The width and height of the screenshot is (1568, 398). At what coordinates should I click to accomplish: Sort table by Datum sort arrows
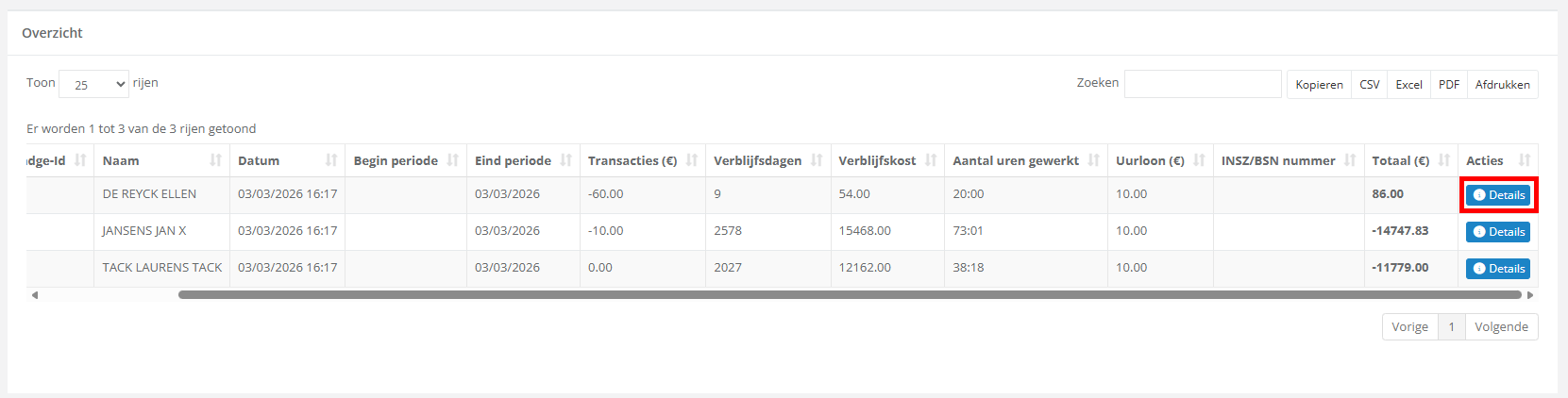tap(331, 160)
